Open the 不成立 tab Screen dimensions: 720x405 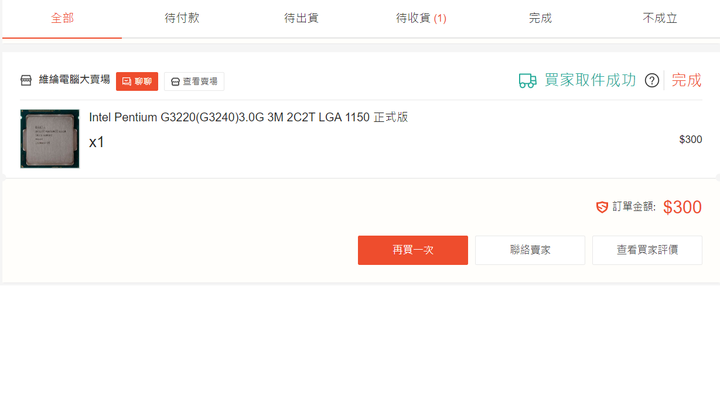point(660,18)
